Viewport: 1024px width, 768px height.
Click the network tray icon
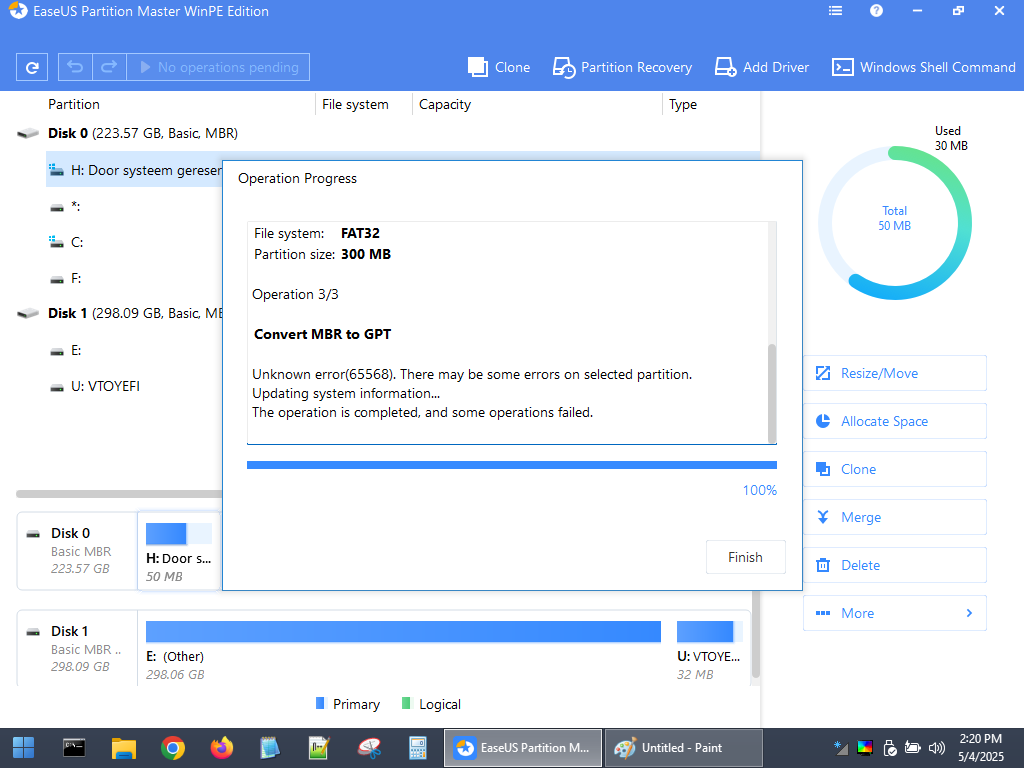(x=840, y=748)
